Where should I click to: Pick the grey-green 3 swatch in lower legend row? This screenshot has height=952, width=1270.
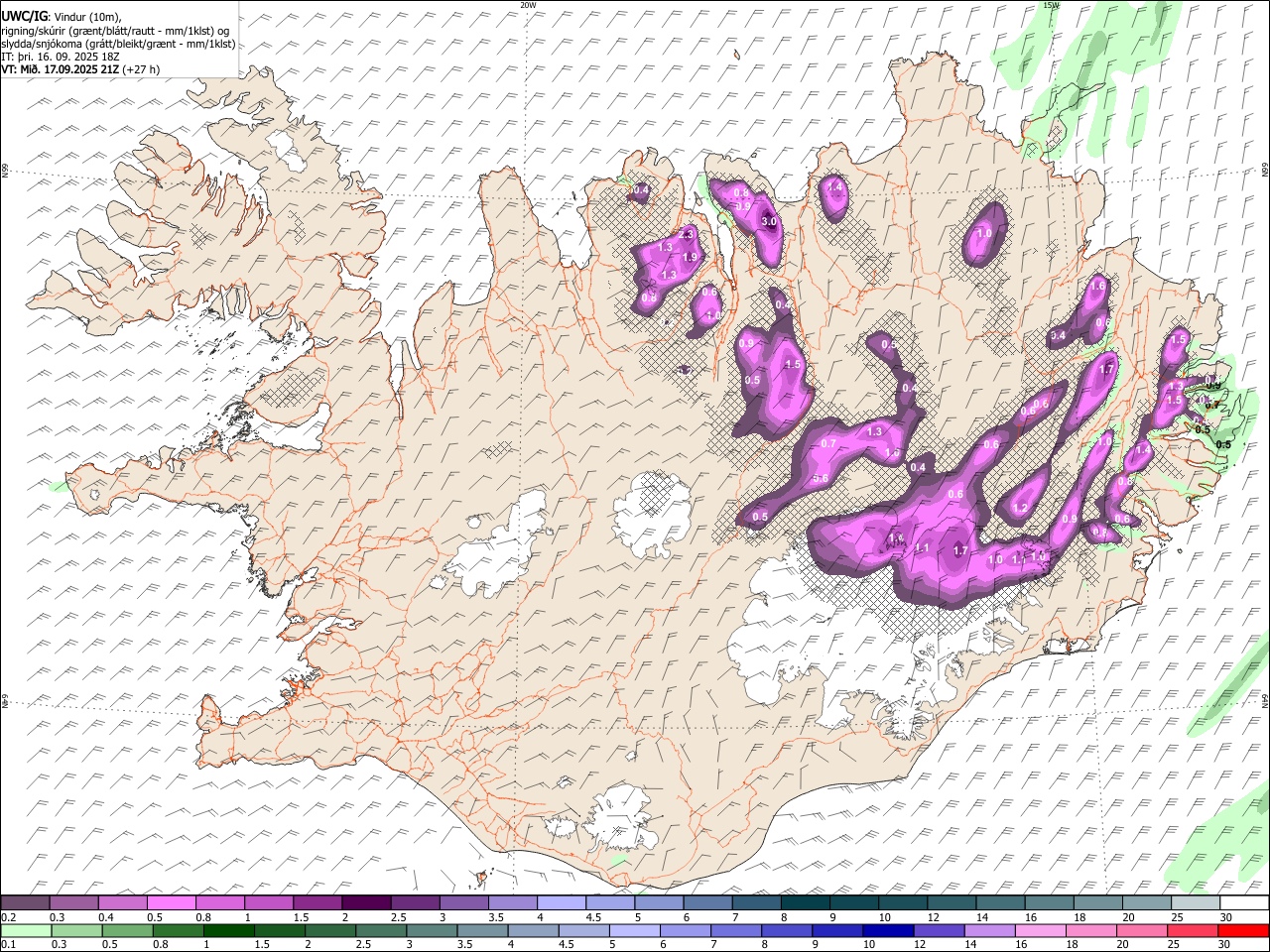pyautogui.click(x=432, y=931)
